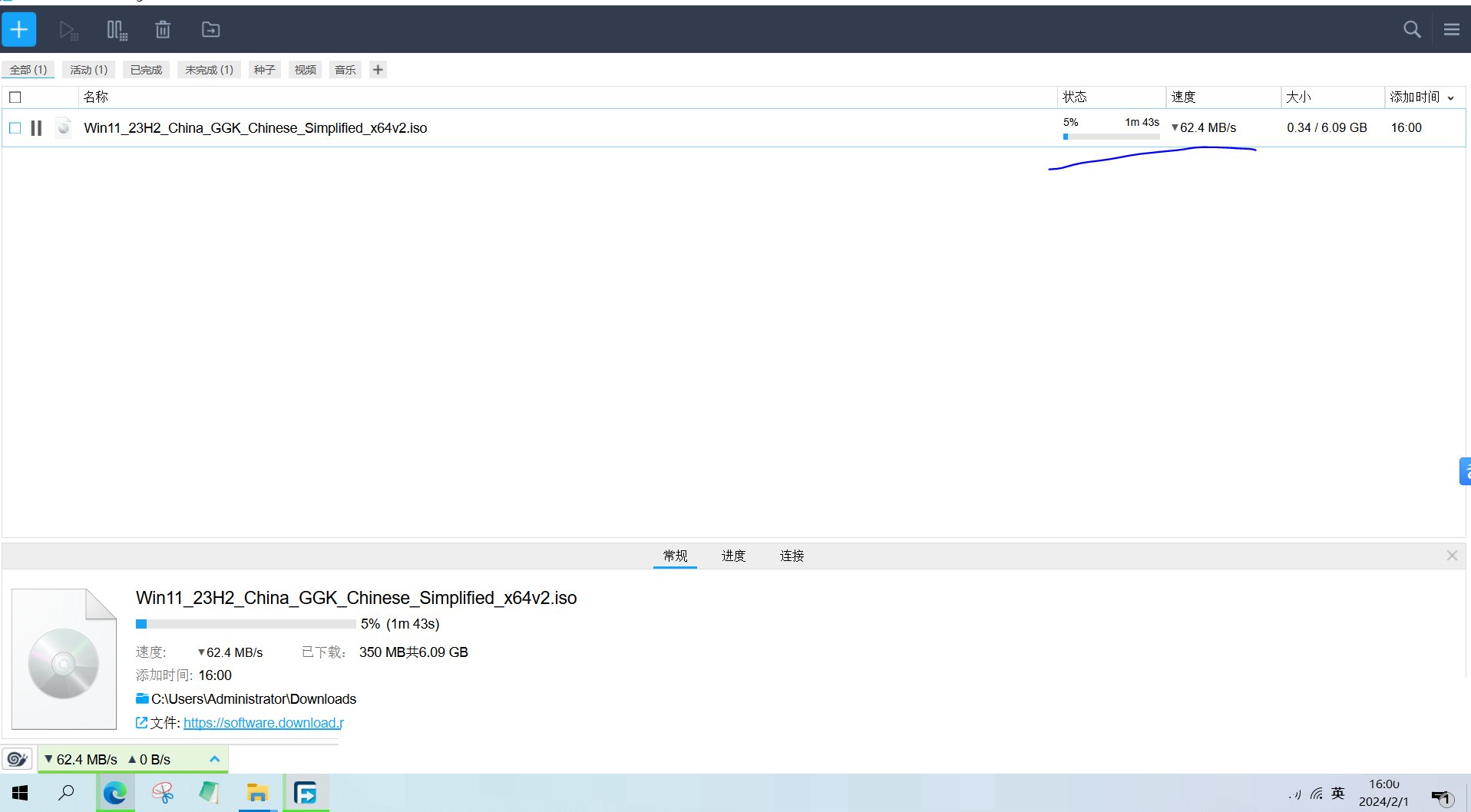Open the Downloads folder path
The width and height of the screenshot is (1471, 812).
[x=253, y=699]
